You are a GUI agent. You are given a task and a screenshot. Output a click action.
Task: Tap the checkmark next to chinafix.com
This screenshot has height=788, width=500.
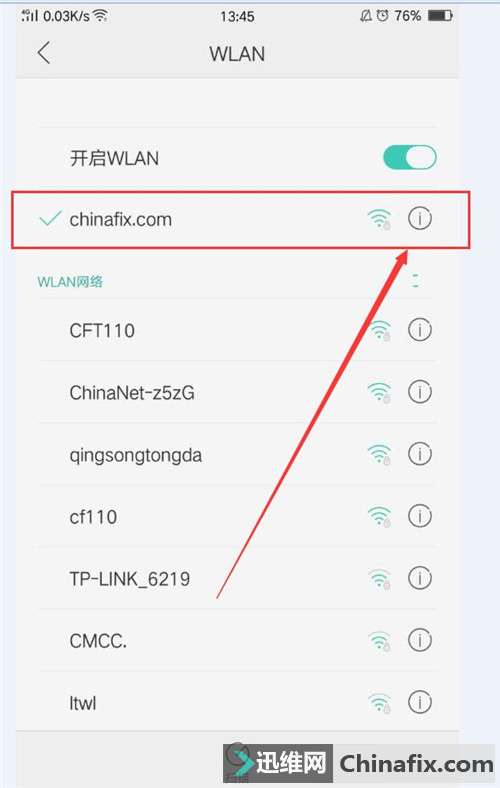50,219
